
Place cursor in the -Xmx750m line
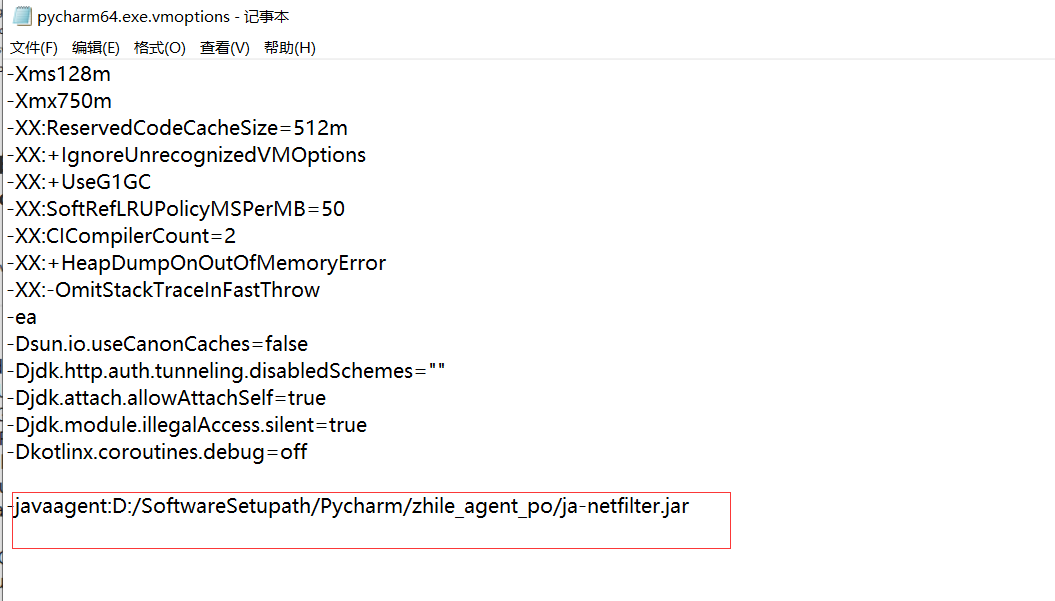(x=60, y=101)
